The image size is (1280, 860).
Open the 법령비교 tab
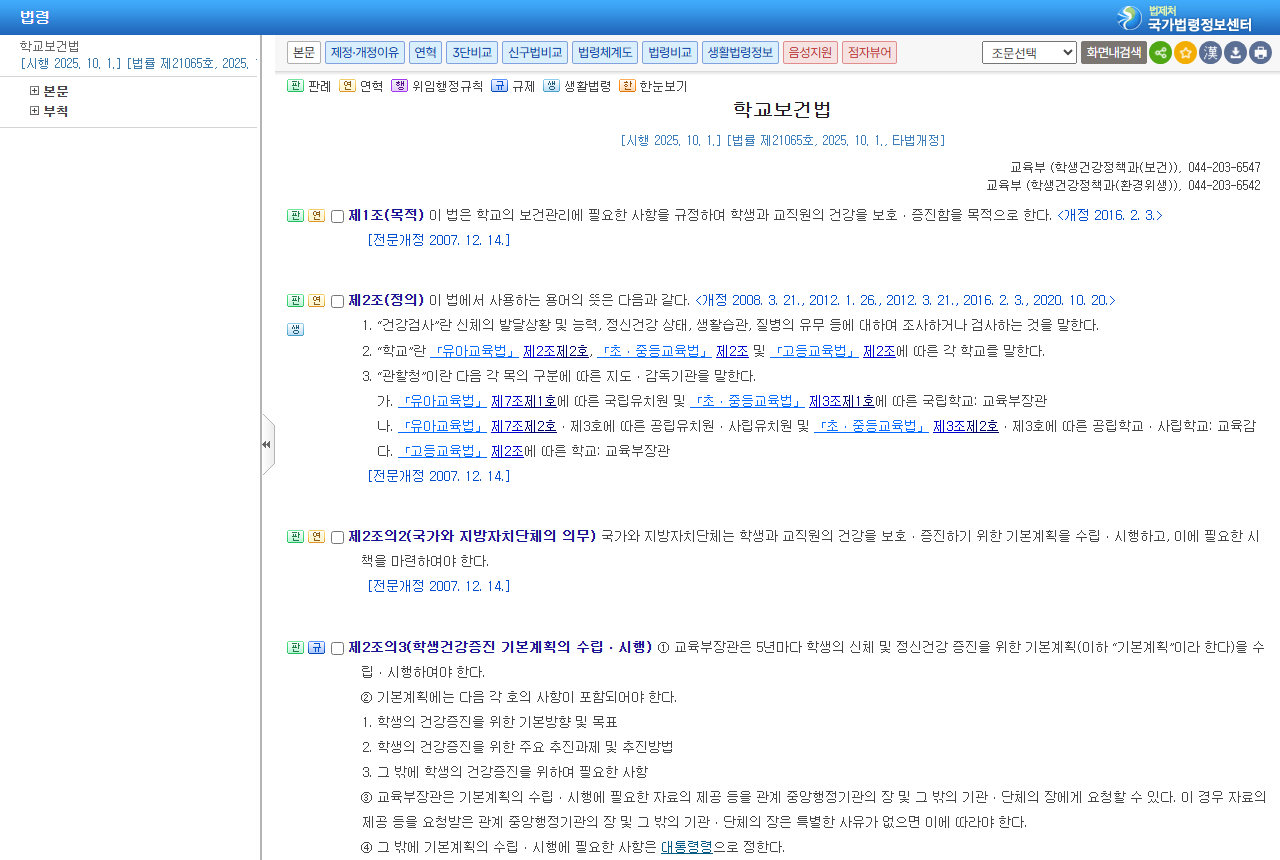(669, 52)
